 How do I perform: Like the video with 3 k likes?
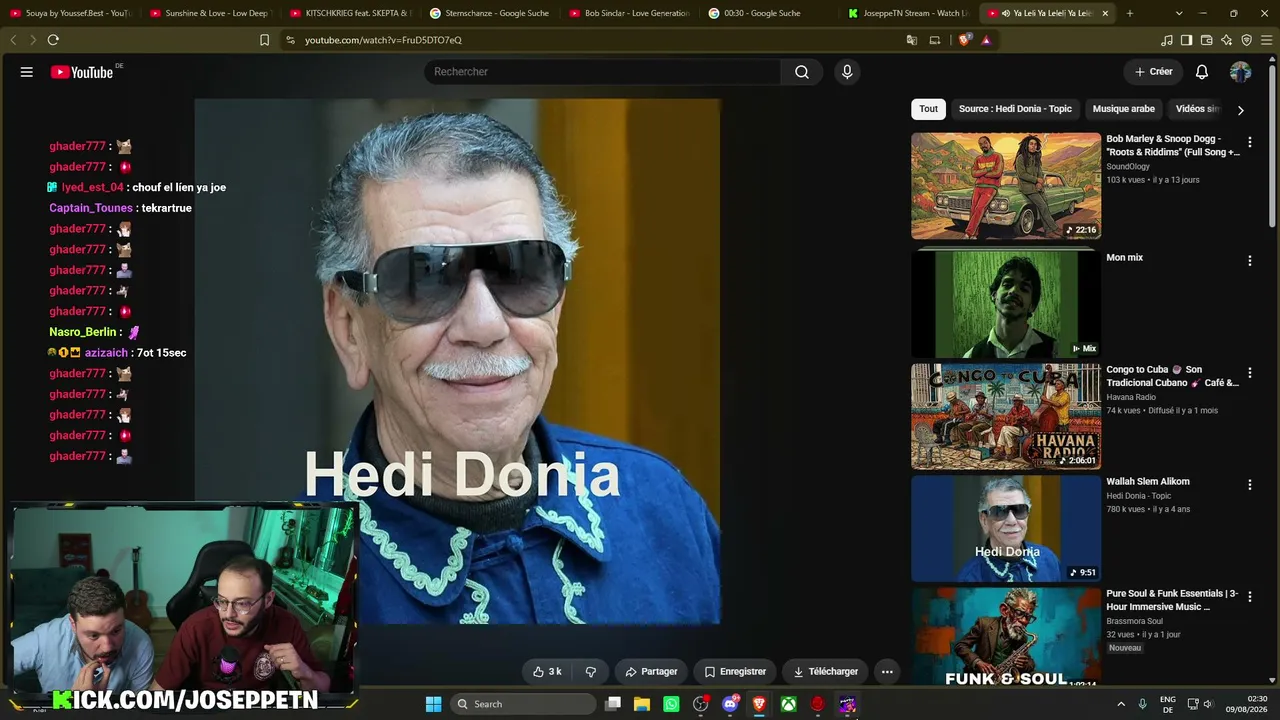pos(547,672)
